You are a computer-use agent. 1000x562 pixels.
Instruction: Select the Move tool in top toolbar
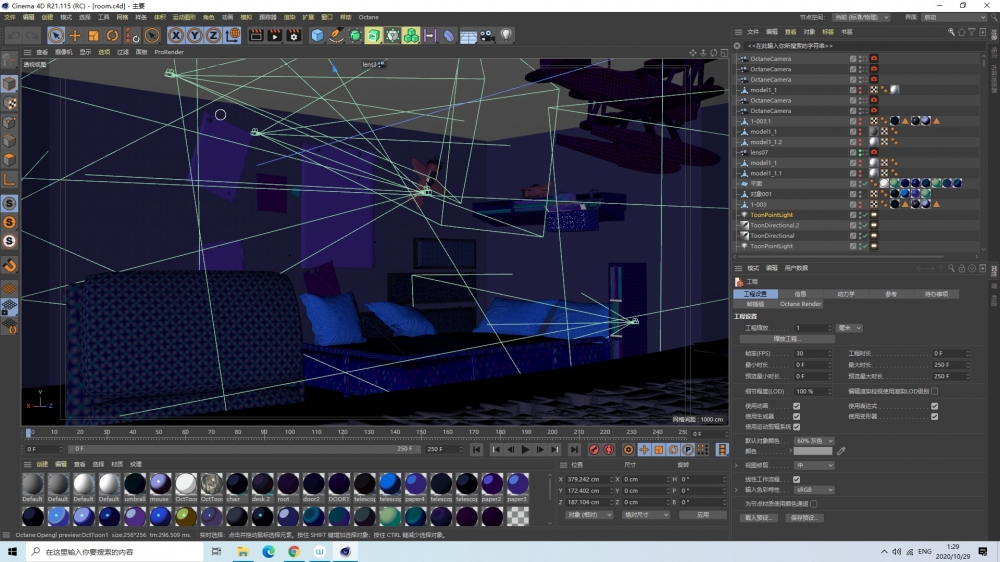coord(75,36)
